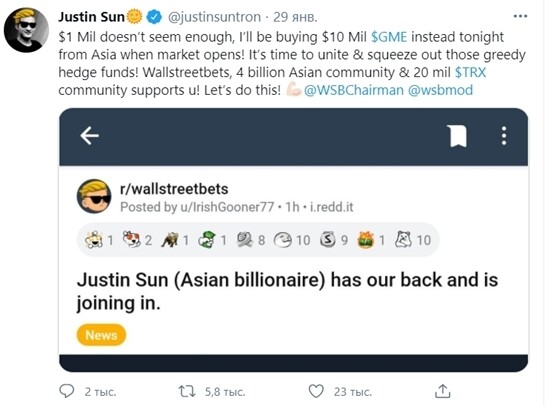Click the reply speech bubble icon
Viewport: 550px width, 406px height.
point(66,391)
